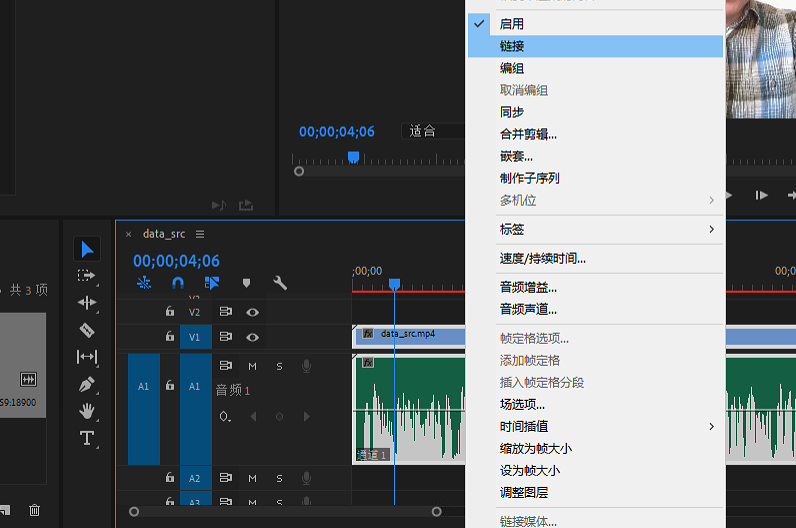Image resolution: width=796 pixels, height=528 pixels.
Task: Mute audio track A2
Action: point(252,478)
